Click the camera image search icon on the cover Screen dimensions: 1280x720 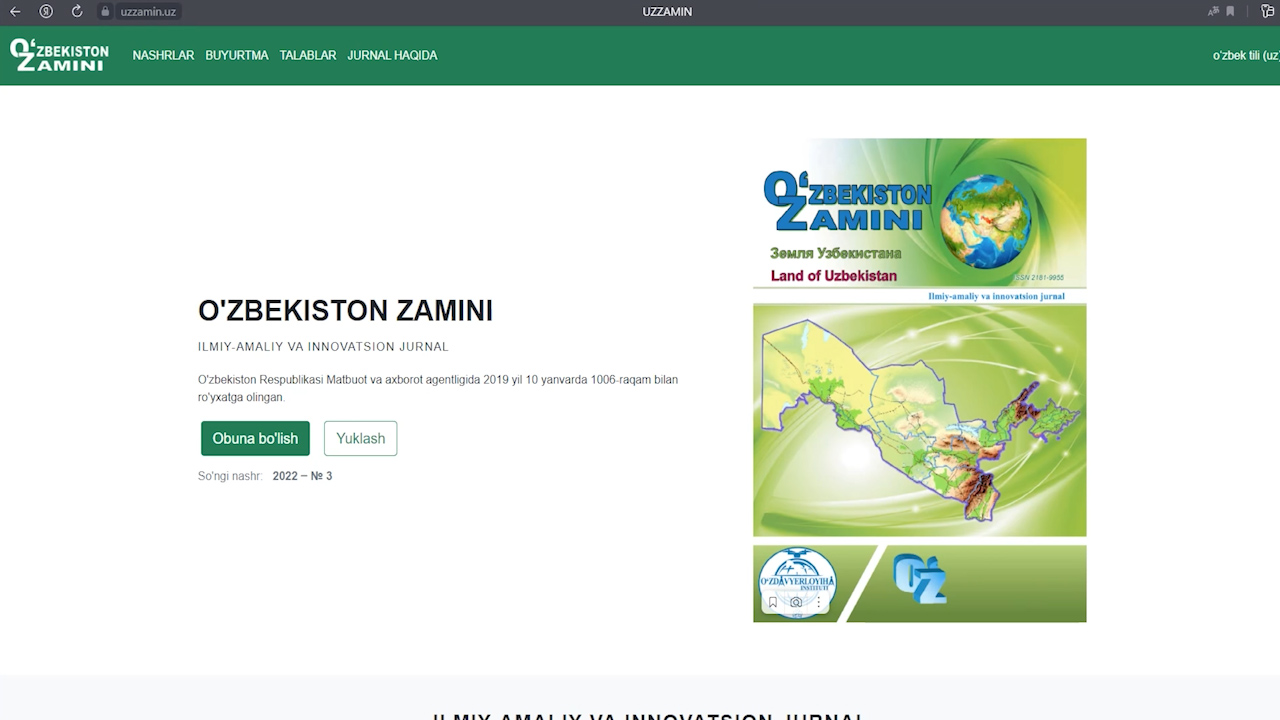click(x=796, y=603)
